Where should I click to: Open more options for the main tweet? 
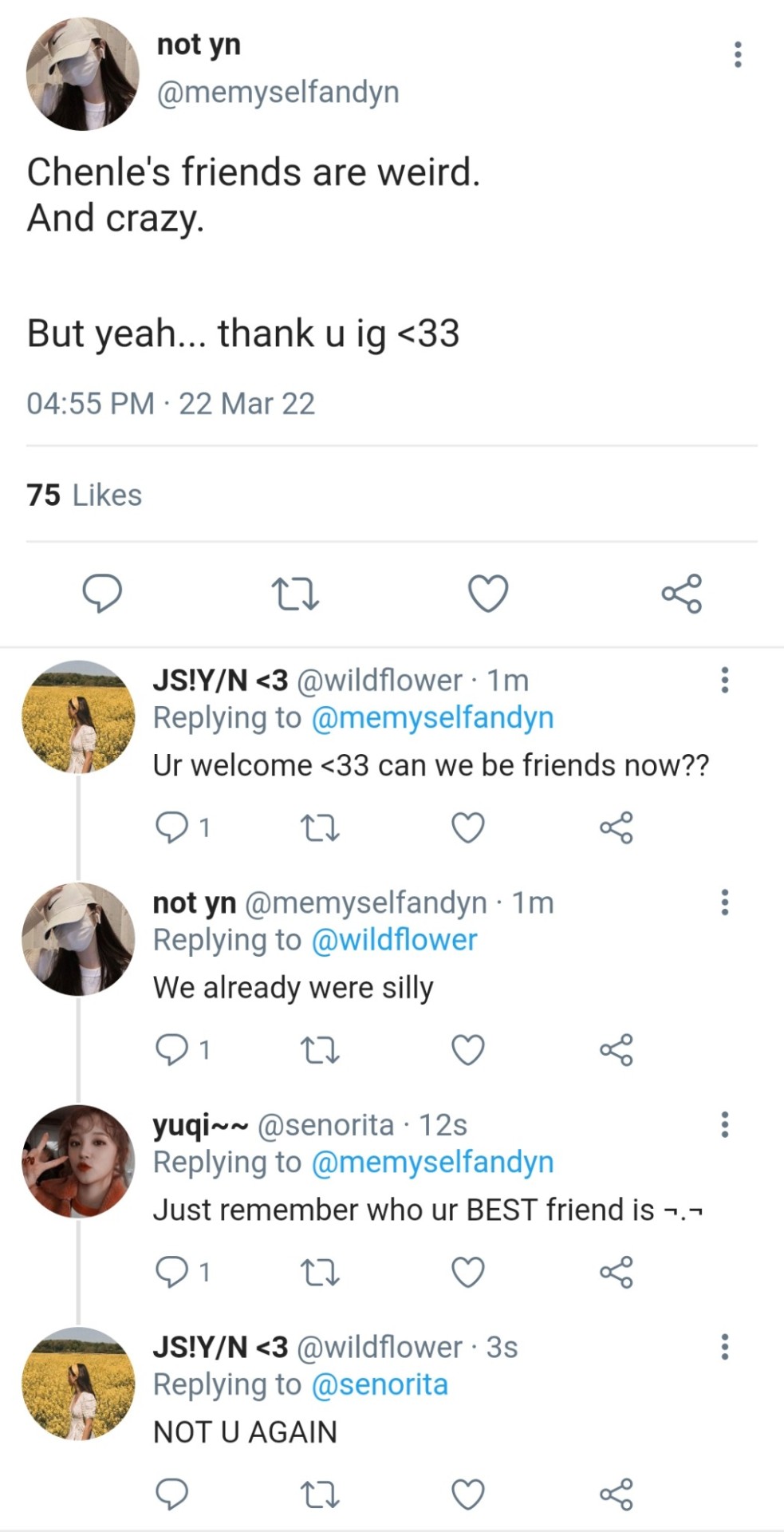tap(738, 54)
